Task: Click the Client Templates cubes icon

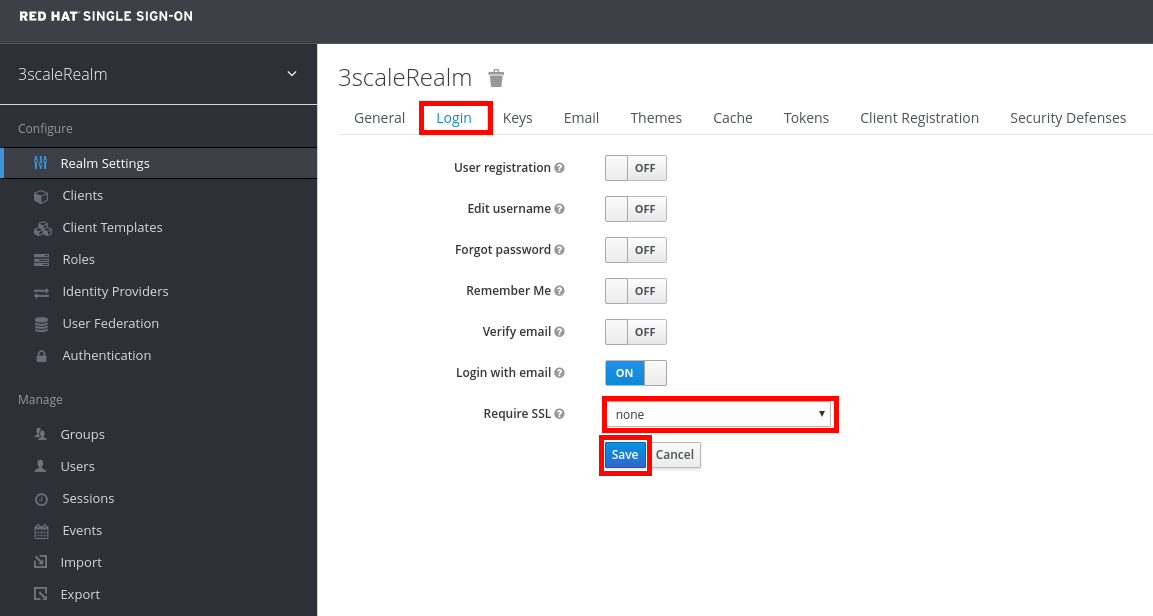Action: tap(42, 228)
